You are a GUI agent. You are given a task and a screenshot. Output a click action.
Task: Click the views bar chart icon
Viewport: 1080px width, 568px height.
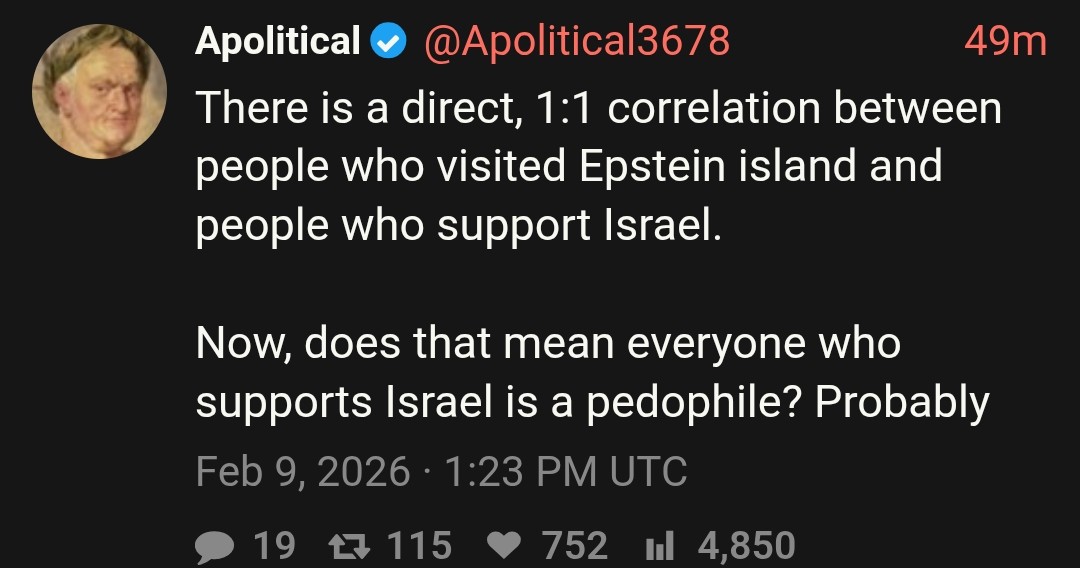point(659,546)
